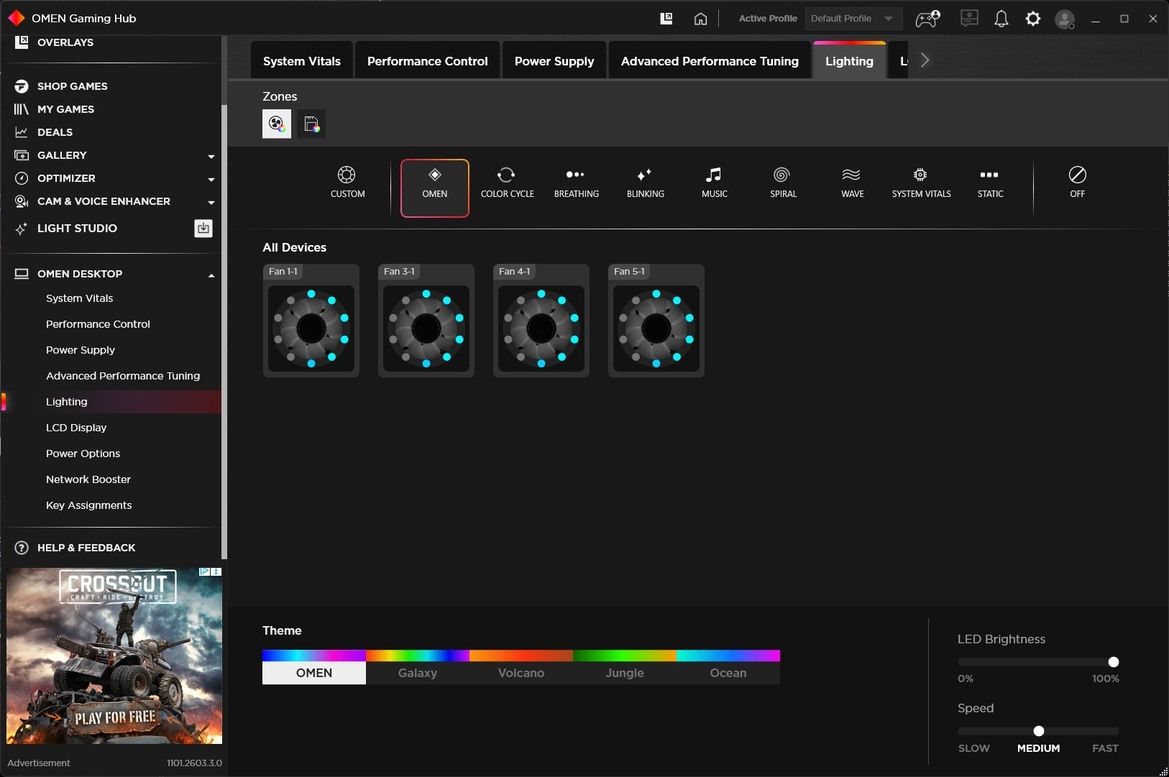Turn lighting Off with the slash icon

pos(1077,182)
